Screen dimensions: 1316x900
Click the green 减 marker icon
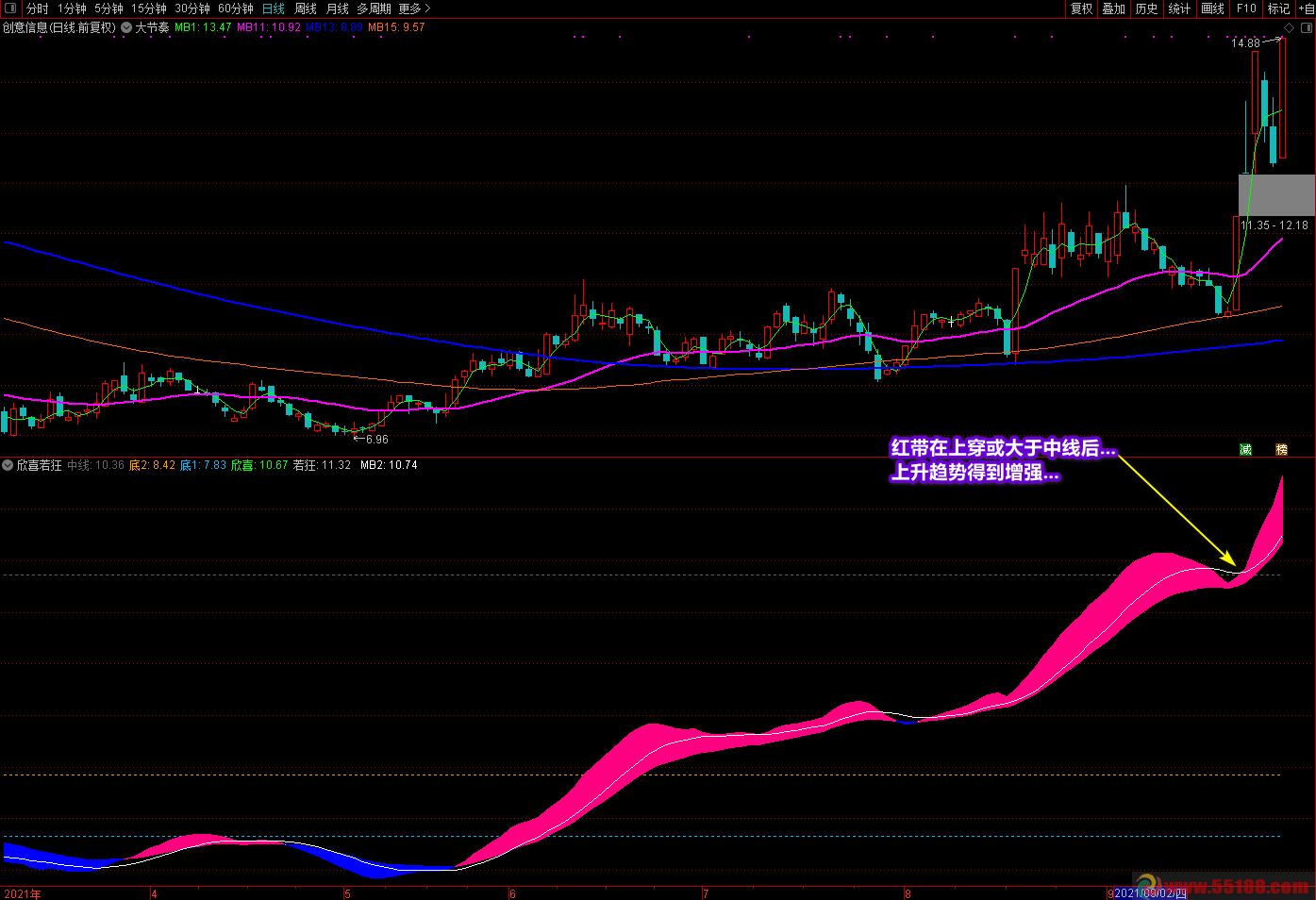click(x=1245, y=450)
